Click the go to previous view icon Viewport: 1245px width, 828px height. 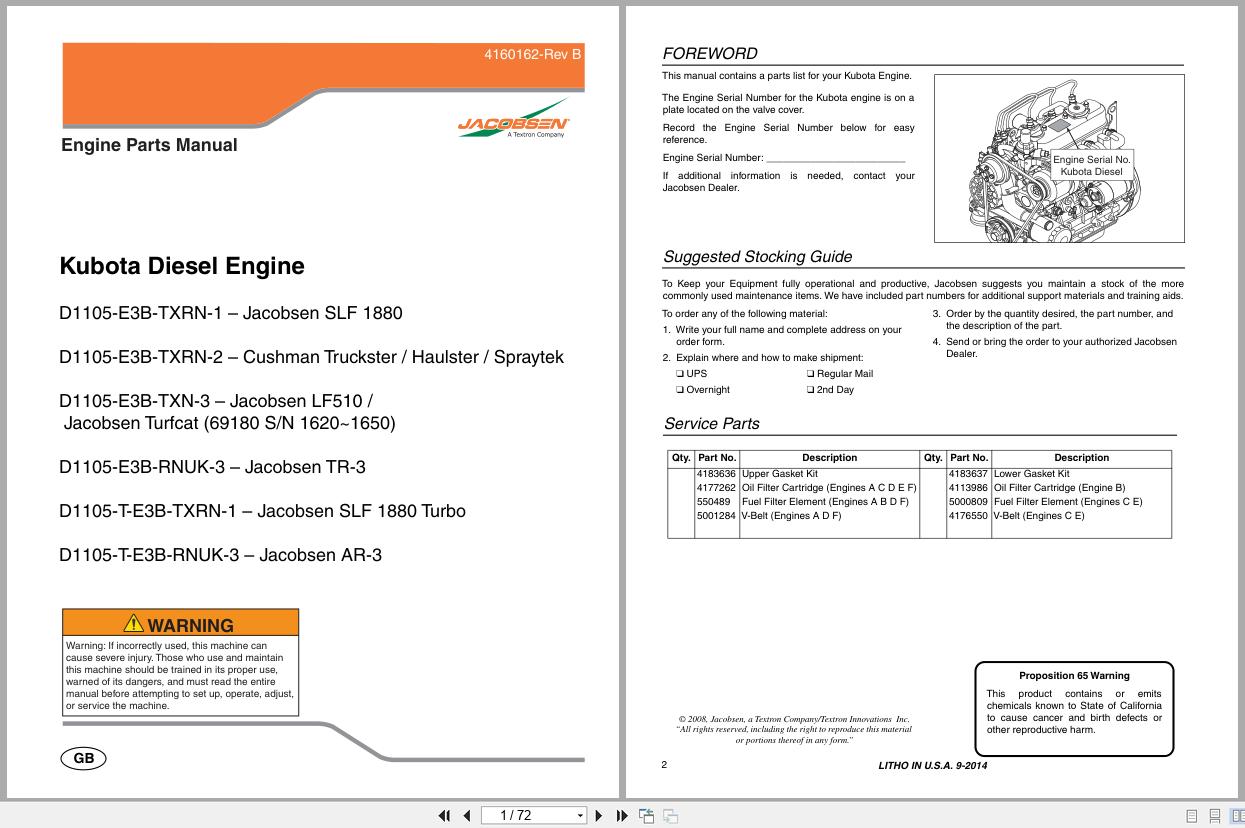tap(646, 815)
